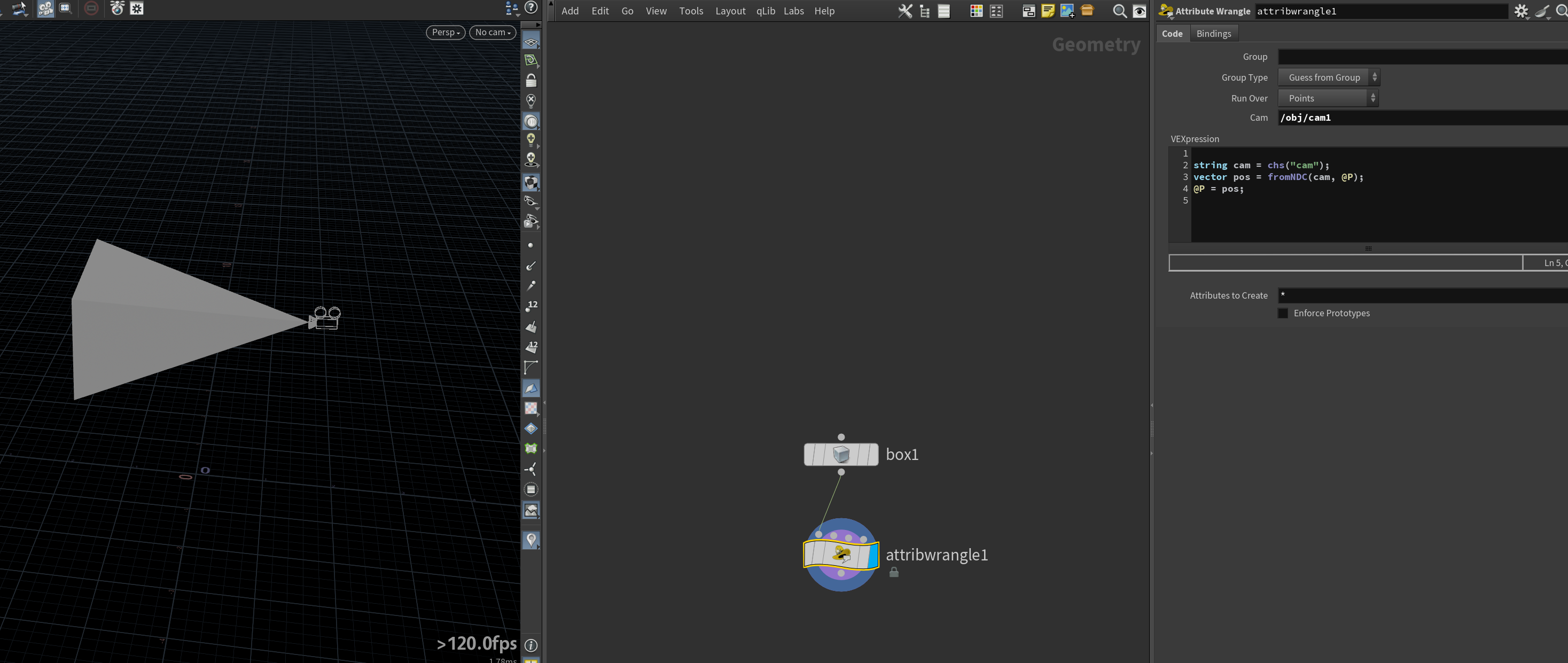Click the Cam path input field
Screen dimensions: 1568x663
point(1423,118)
